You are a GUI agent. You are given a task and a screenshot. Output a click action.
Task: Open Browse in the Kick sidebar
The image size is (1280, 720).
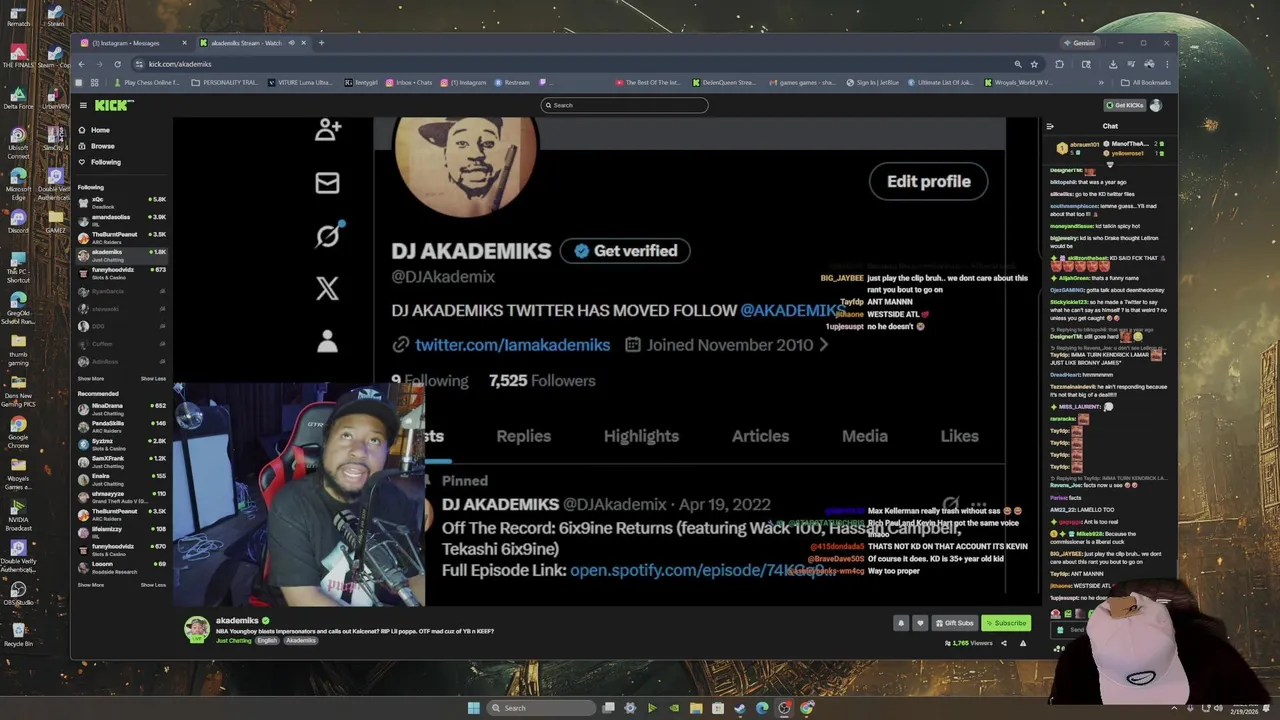(x=102, y=146)
